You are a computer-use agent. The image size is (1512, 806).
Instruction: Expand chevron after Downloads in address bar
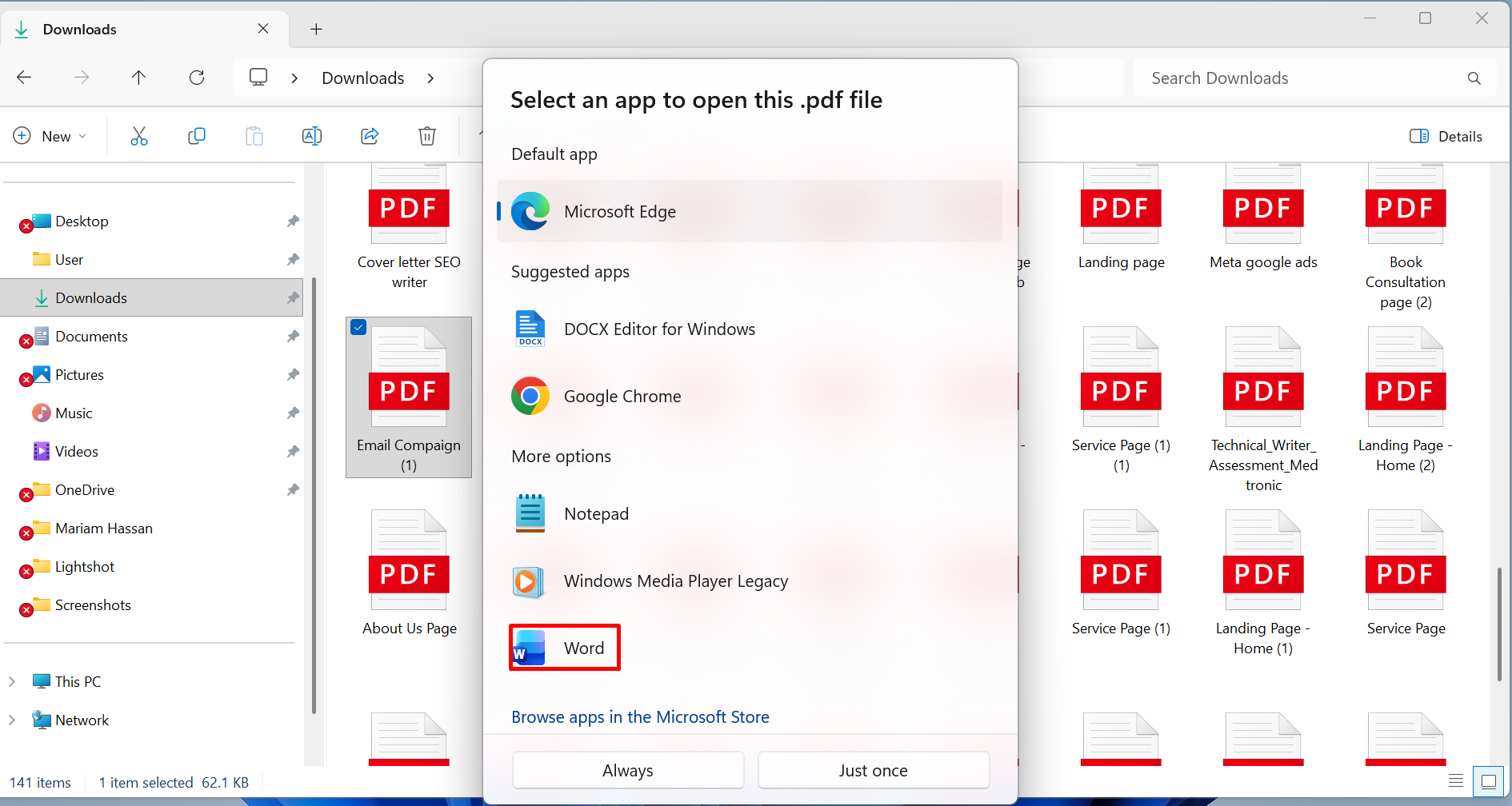click(430, 78)
